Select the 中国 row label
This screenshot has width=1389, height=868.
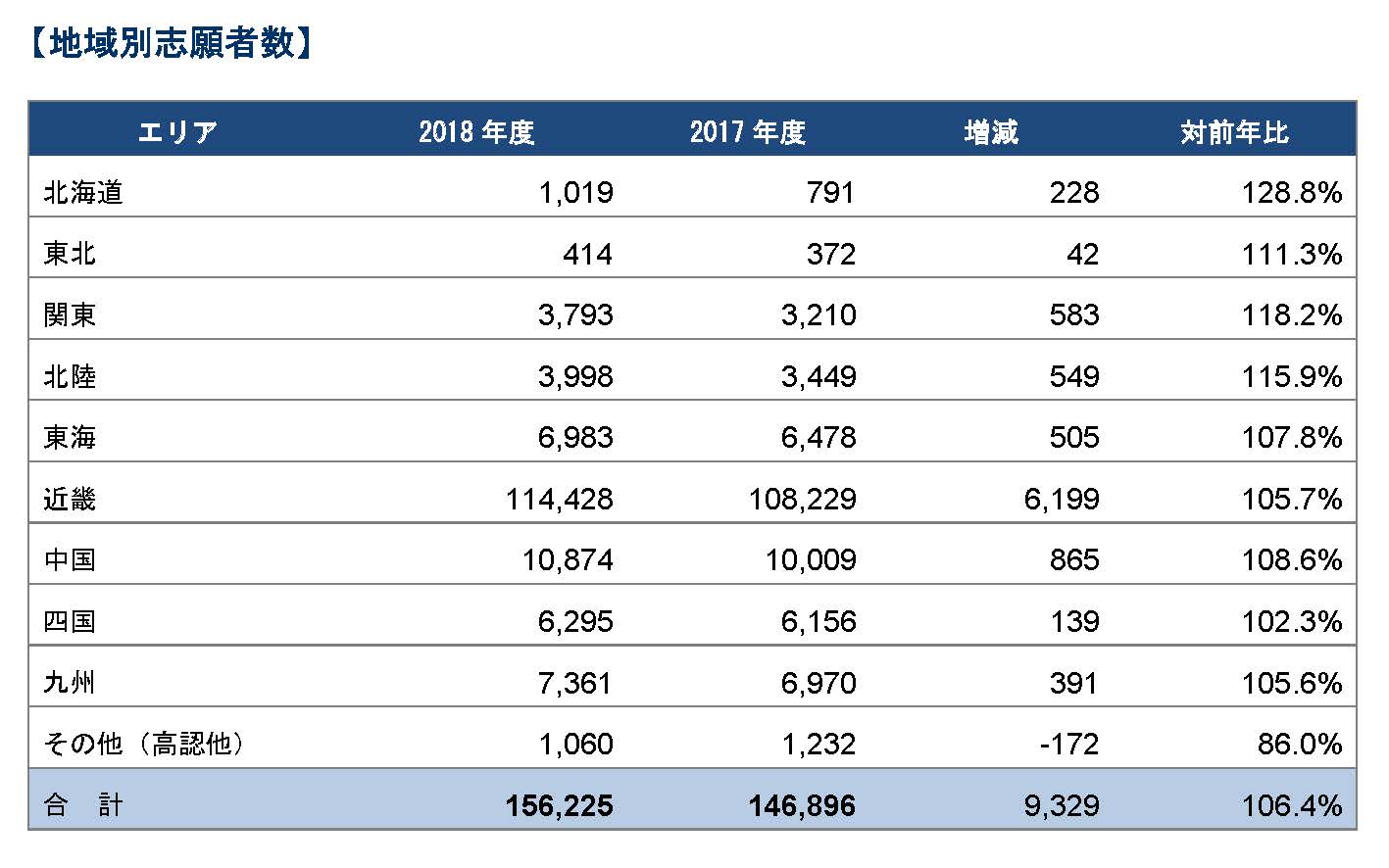pyautogui.click(x=70, y=559)
